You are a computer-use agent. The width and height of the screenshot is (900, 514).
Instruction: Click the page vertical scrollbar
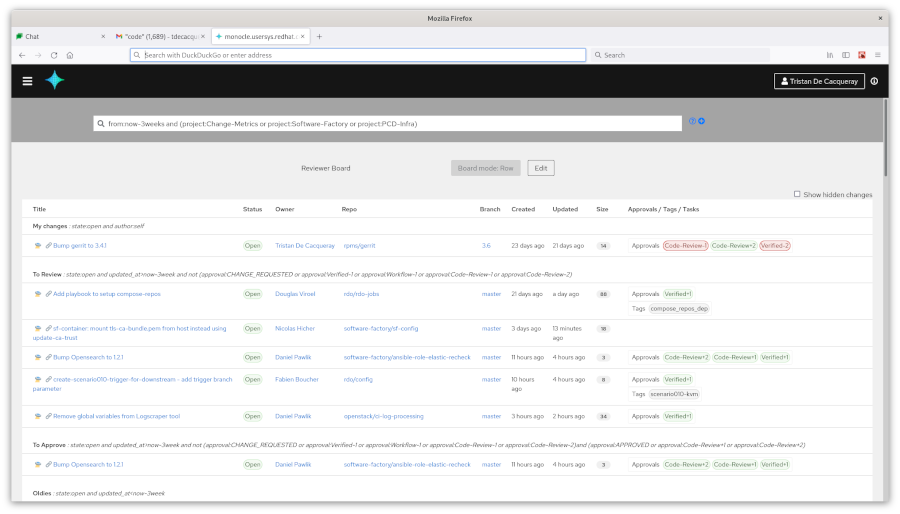[x=886, y=139]
